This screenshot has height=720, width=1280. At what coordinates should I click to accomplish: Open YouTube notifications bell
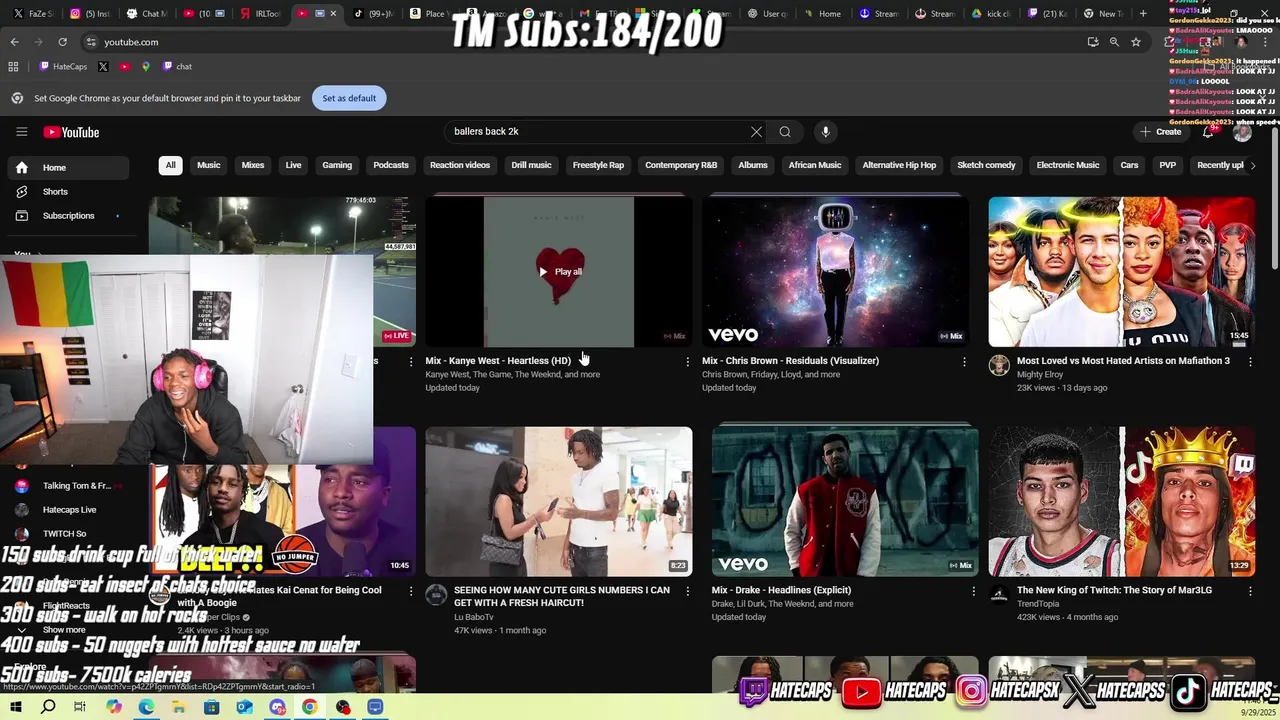click(x=1208, y=132)
